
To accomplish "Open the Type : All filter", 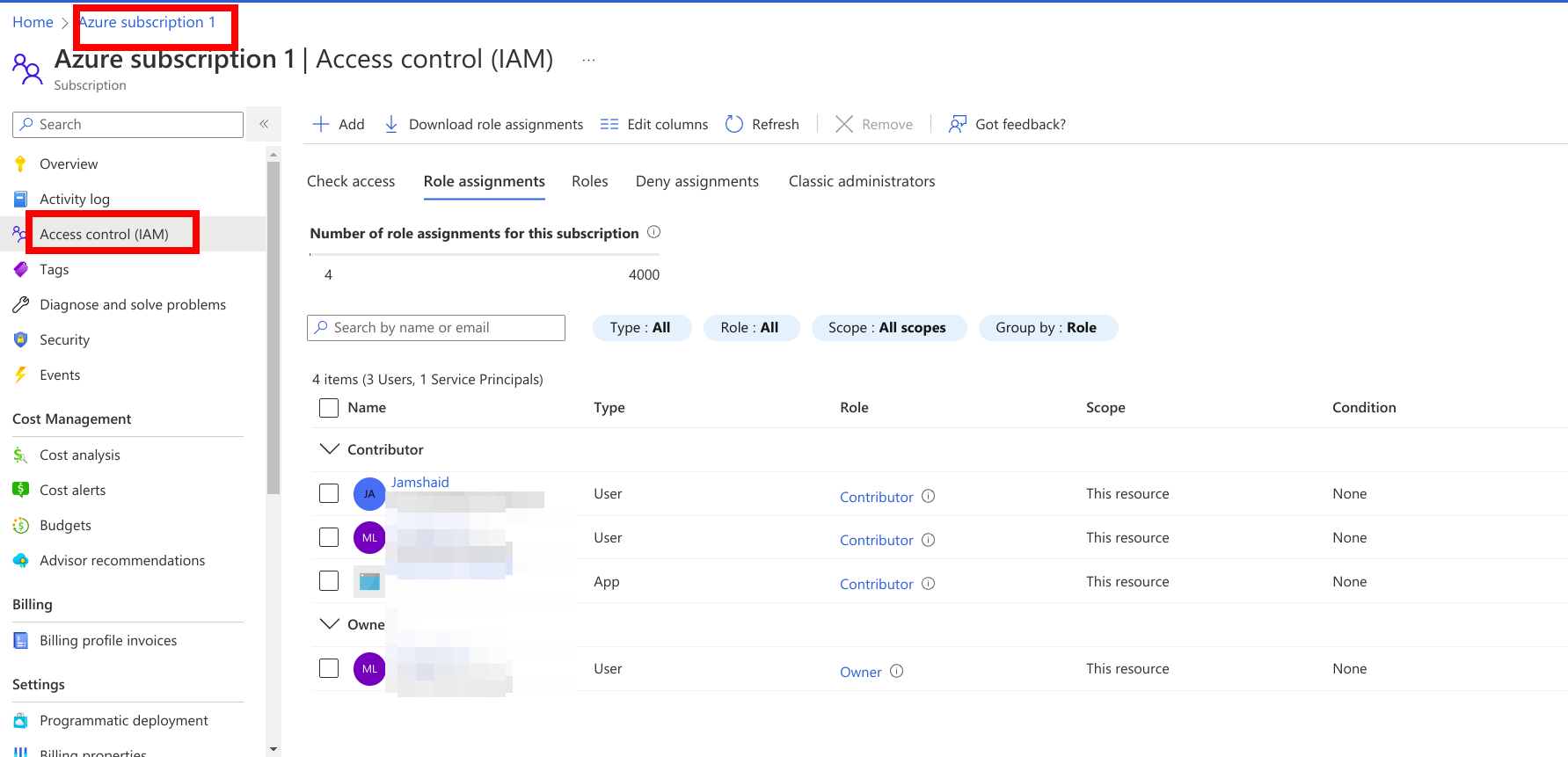I will (x=642, y=328).
